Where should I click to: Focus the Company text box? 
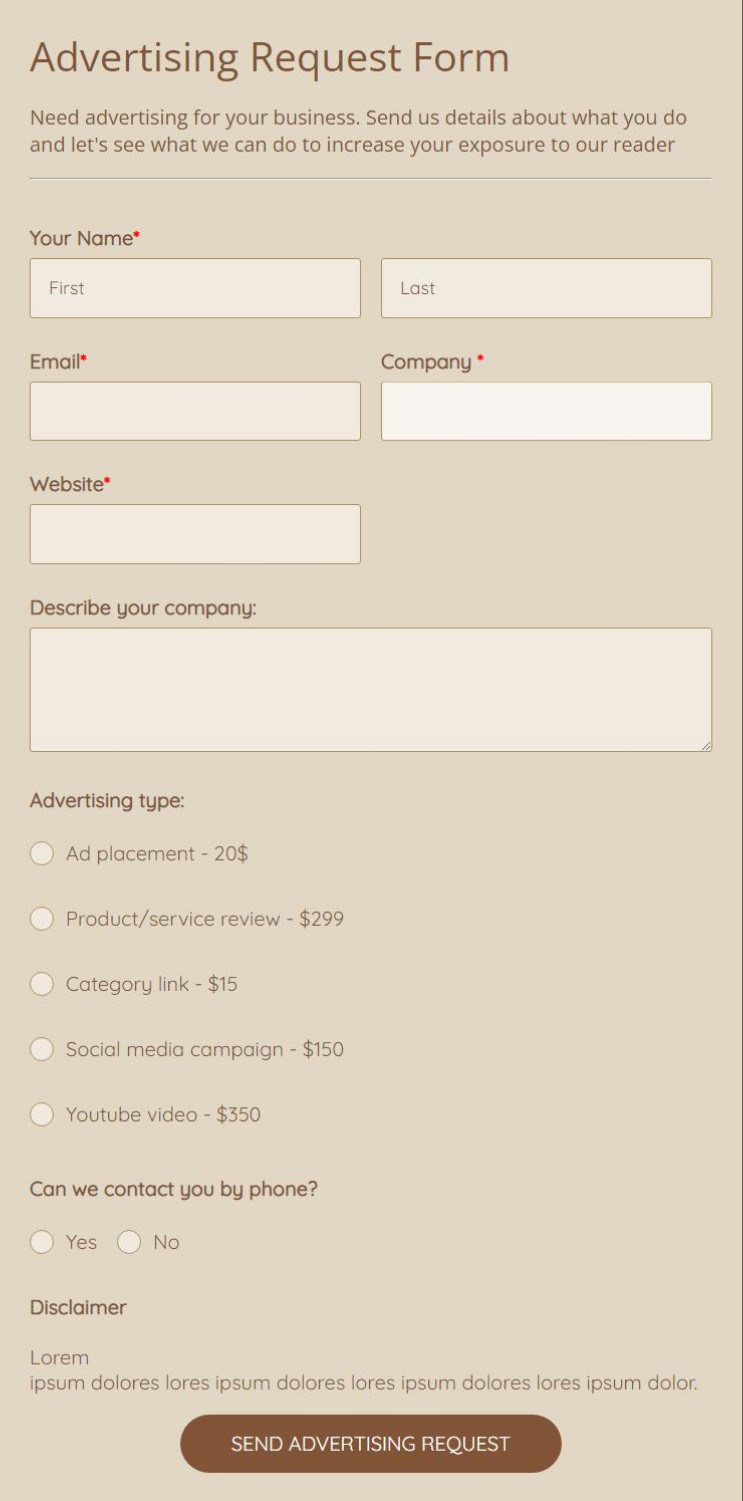click(x=546, y=411)
